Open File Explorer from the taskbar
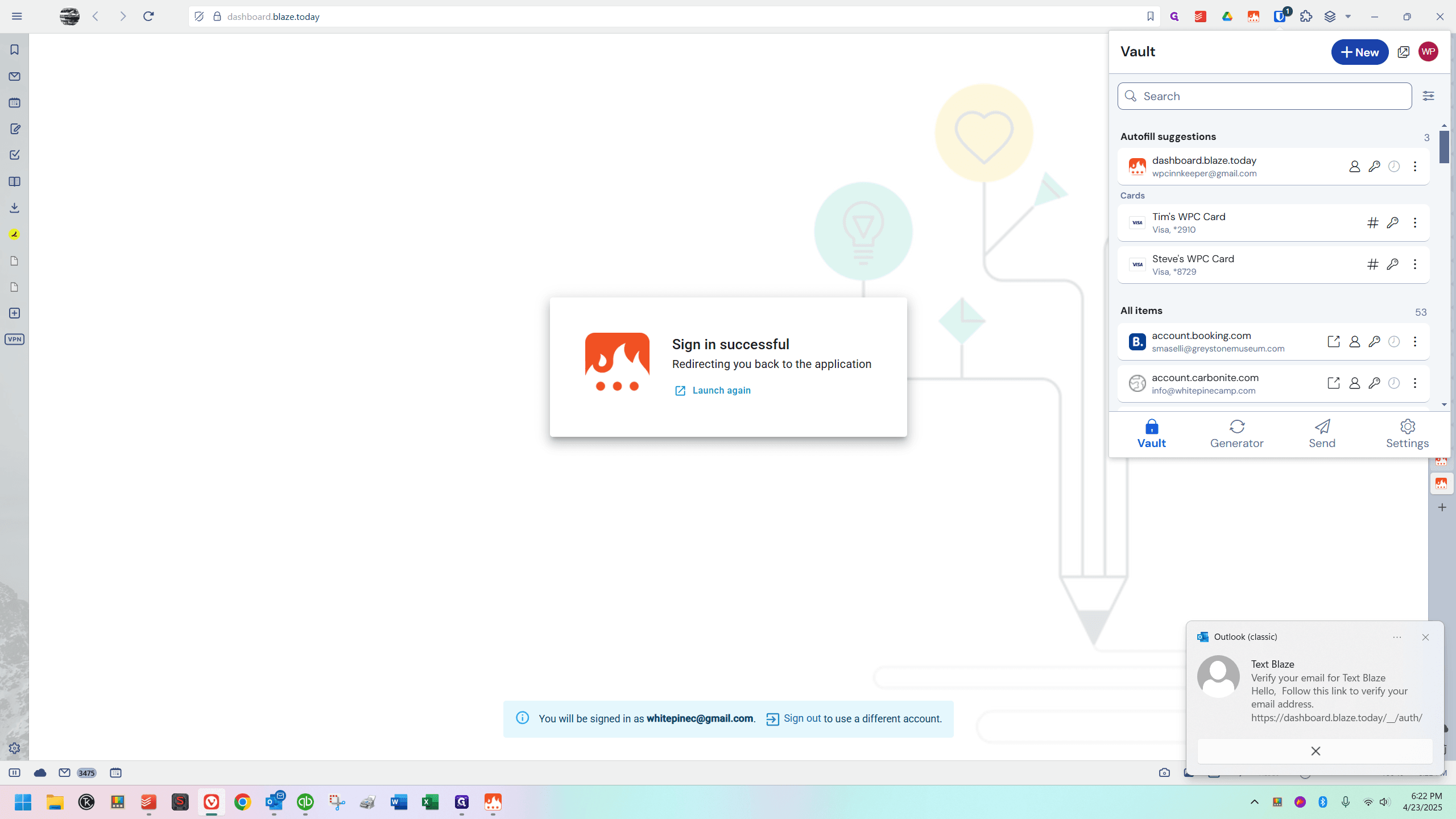 [55, 803]
